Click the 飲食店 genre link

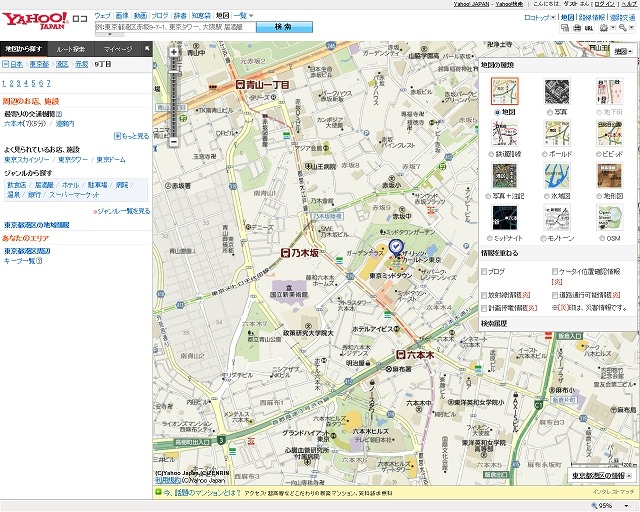(17, 185)
